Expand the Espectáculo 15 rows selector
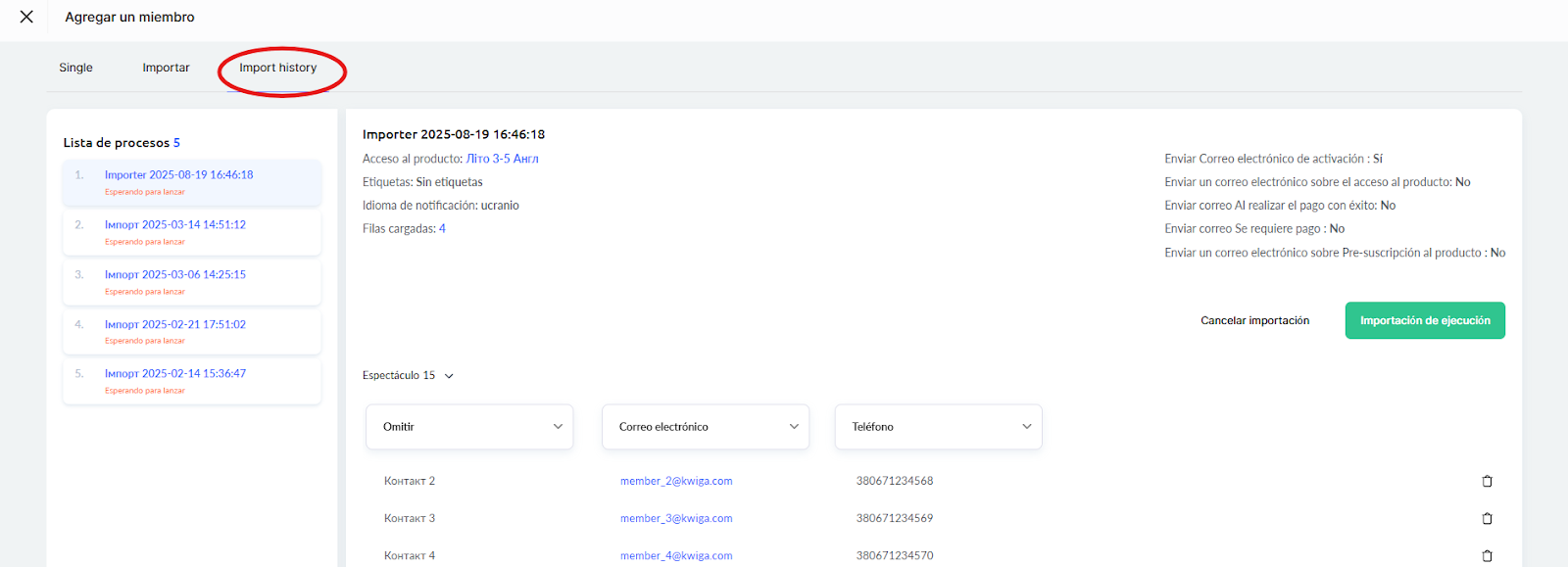The width and height of the screenshot is (1568, 567). [408, 375]
